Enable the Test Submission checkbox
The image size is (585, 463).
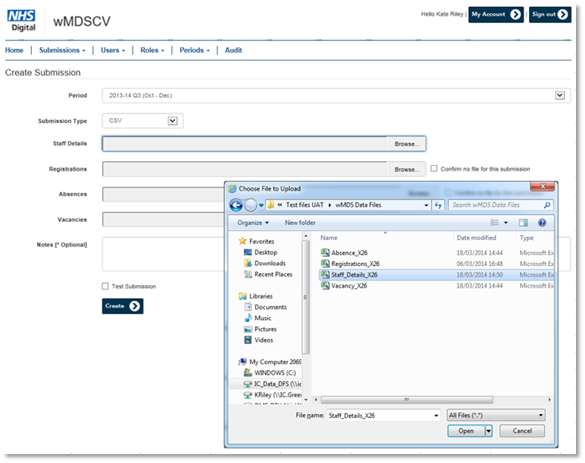coord(105,286)
